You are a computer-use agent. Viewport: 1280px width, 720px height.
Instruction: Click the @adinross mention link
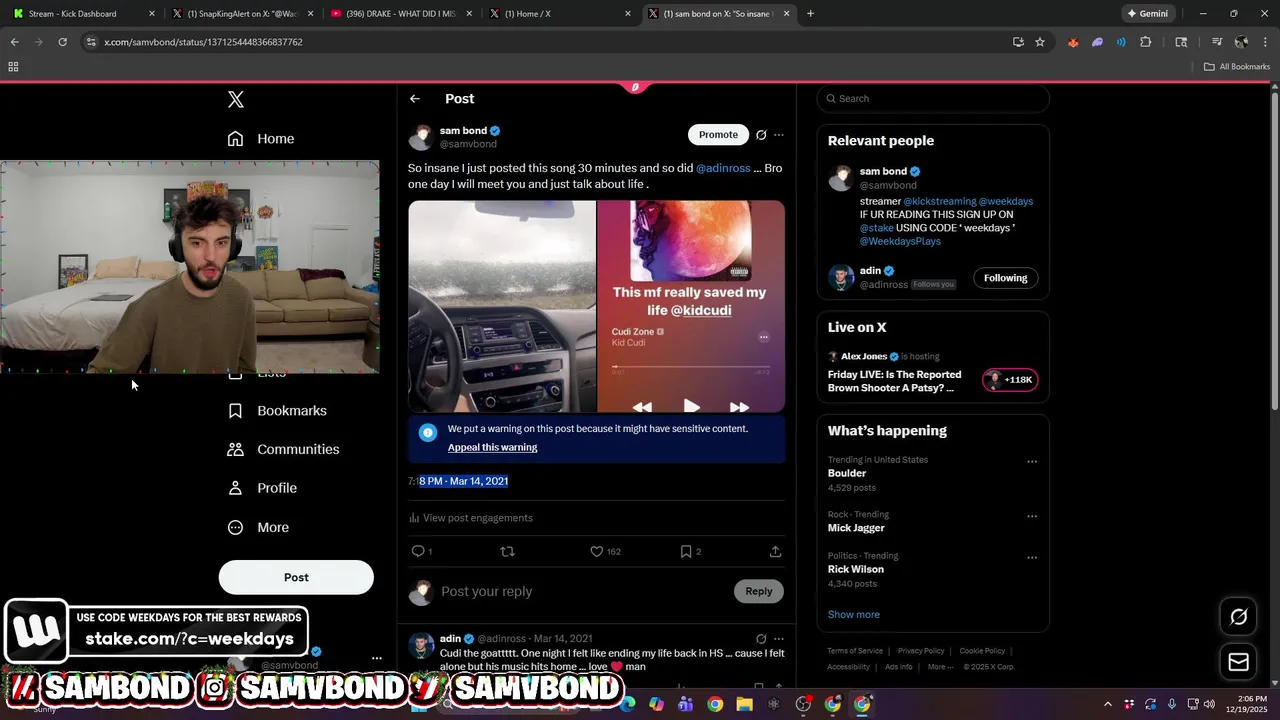723,168
